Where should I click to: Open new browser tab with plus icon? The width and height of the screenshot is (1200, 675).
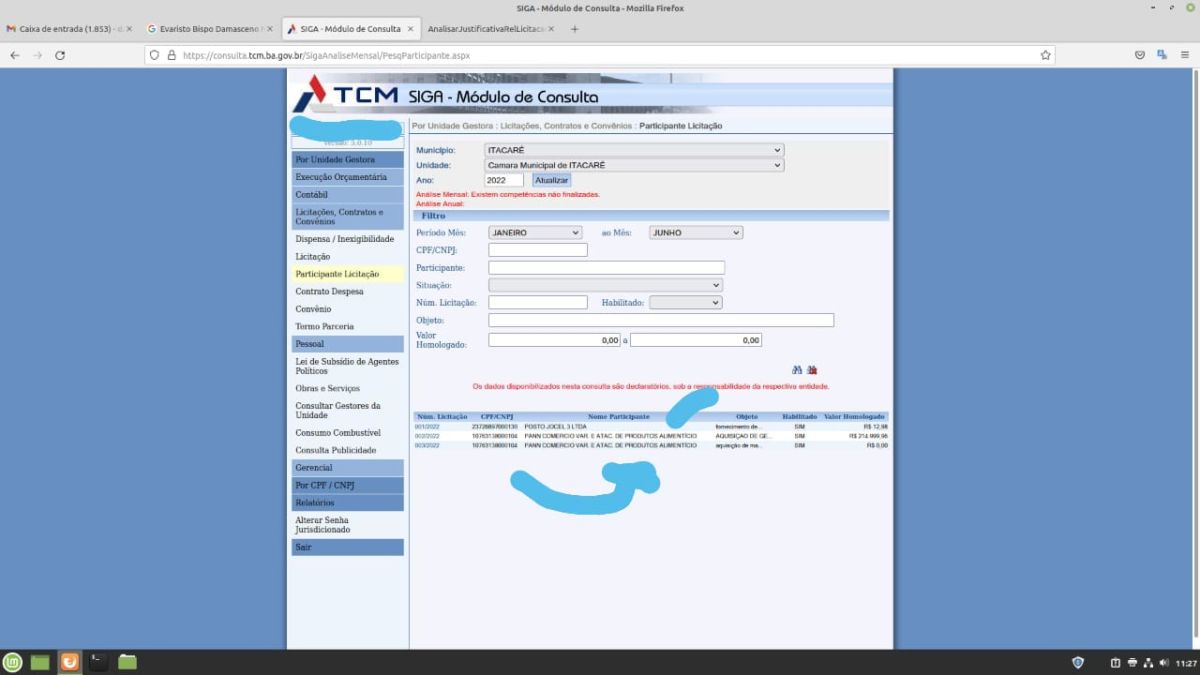coord(574,29)
